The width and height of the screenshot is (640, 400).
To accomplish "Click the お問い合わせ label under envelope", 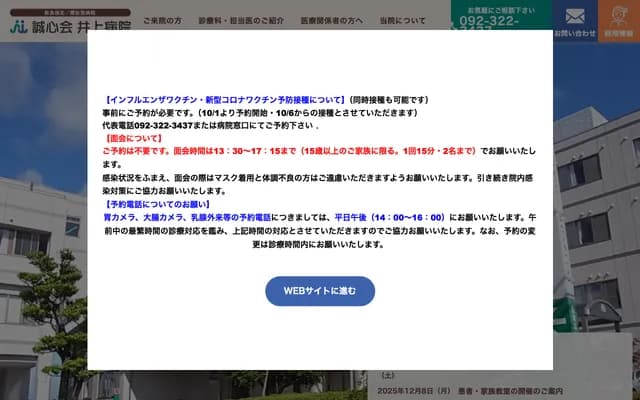I will (574, 33).
